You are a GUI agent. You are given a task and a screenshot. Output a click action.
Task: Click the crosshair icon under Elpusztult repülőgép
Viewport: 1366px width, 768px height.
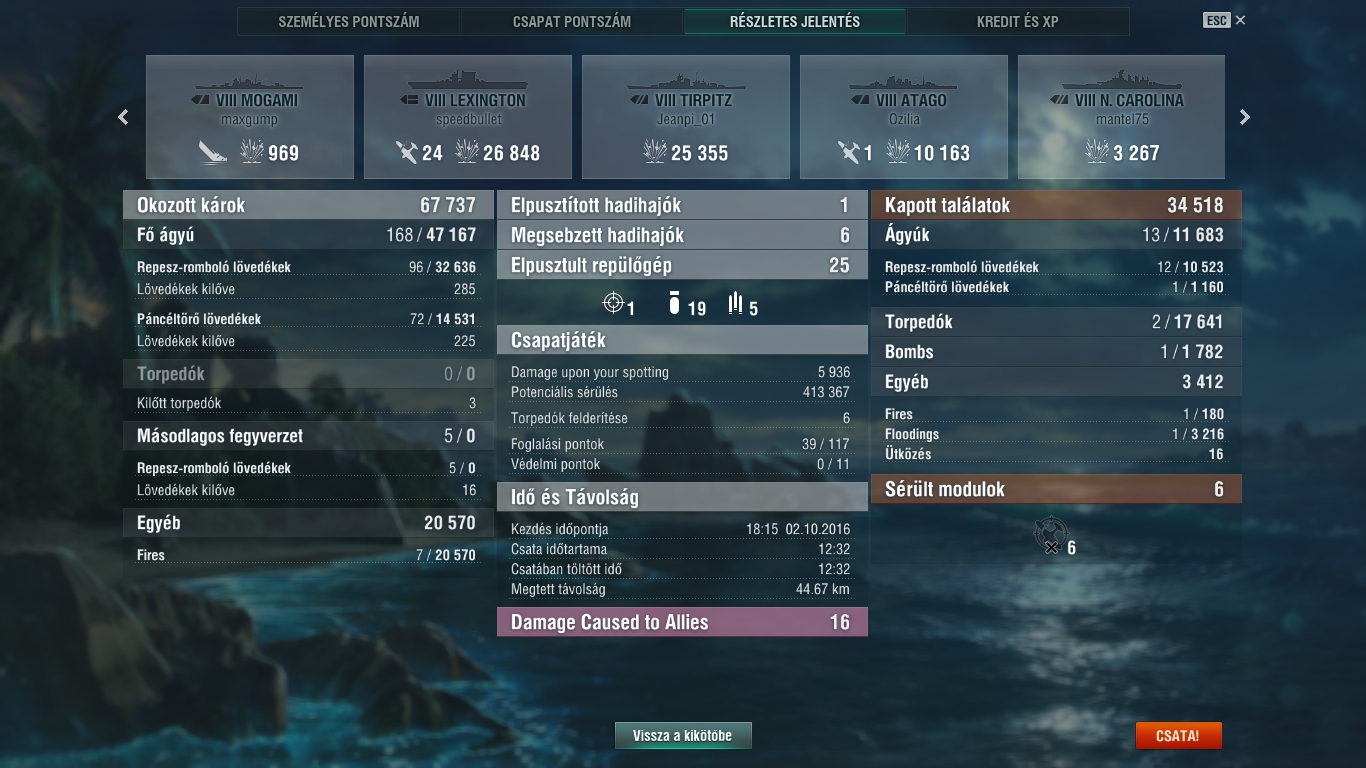613,302
